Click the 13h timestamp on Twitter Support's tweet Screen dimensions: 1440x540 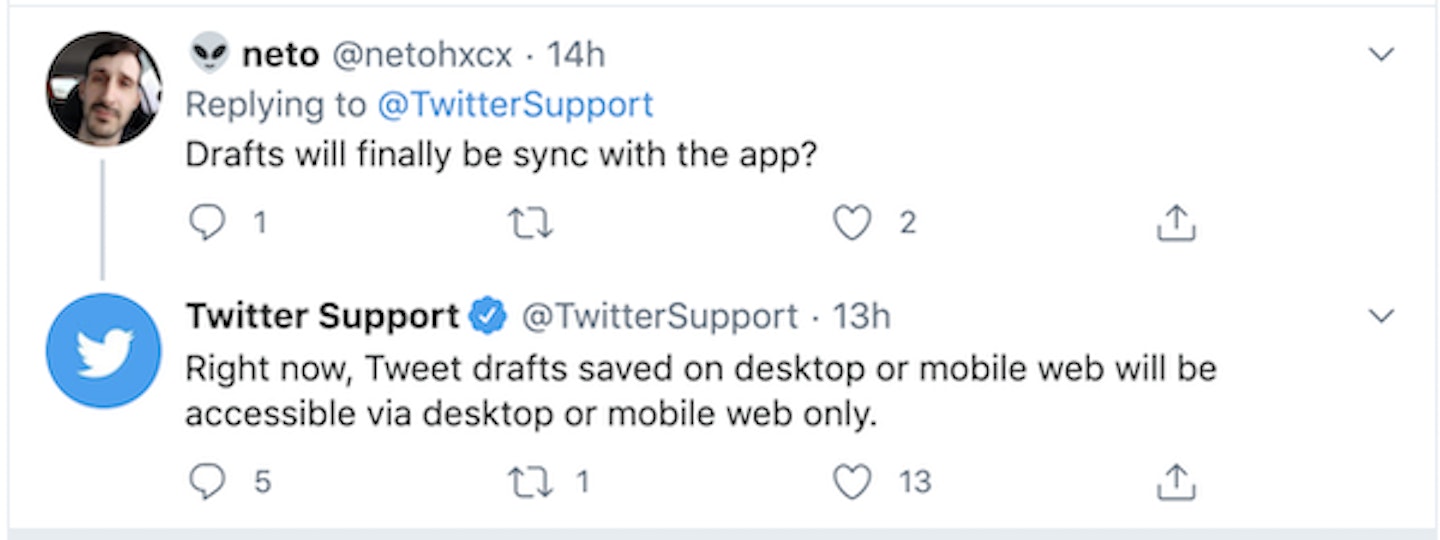click(x=861, y=317)
